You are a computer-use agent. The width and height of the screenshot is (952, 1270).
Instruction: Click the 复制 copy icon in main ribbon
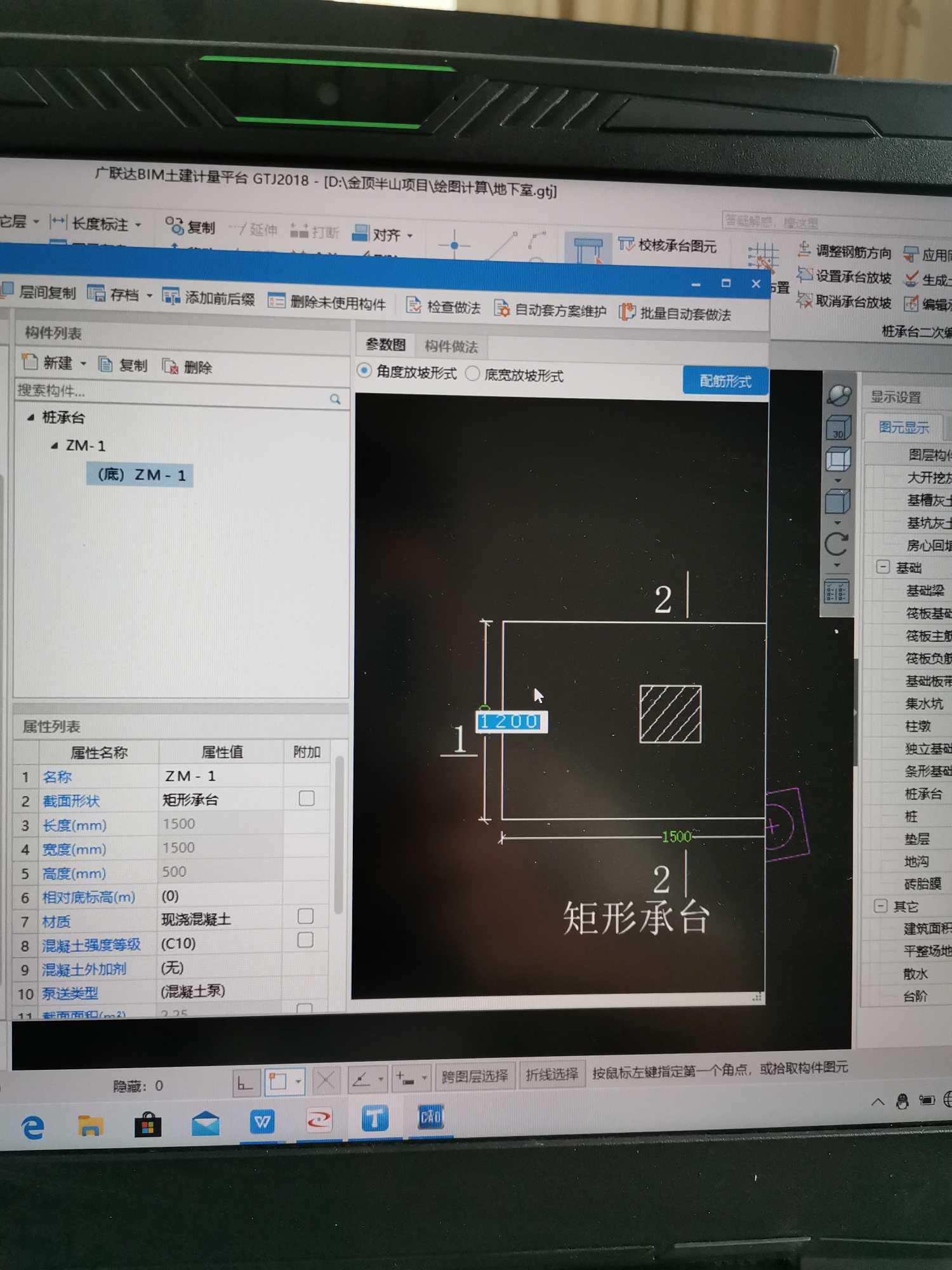pos(174,225)
